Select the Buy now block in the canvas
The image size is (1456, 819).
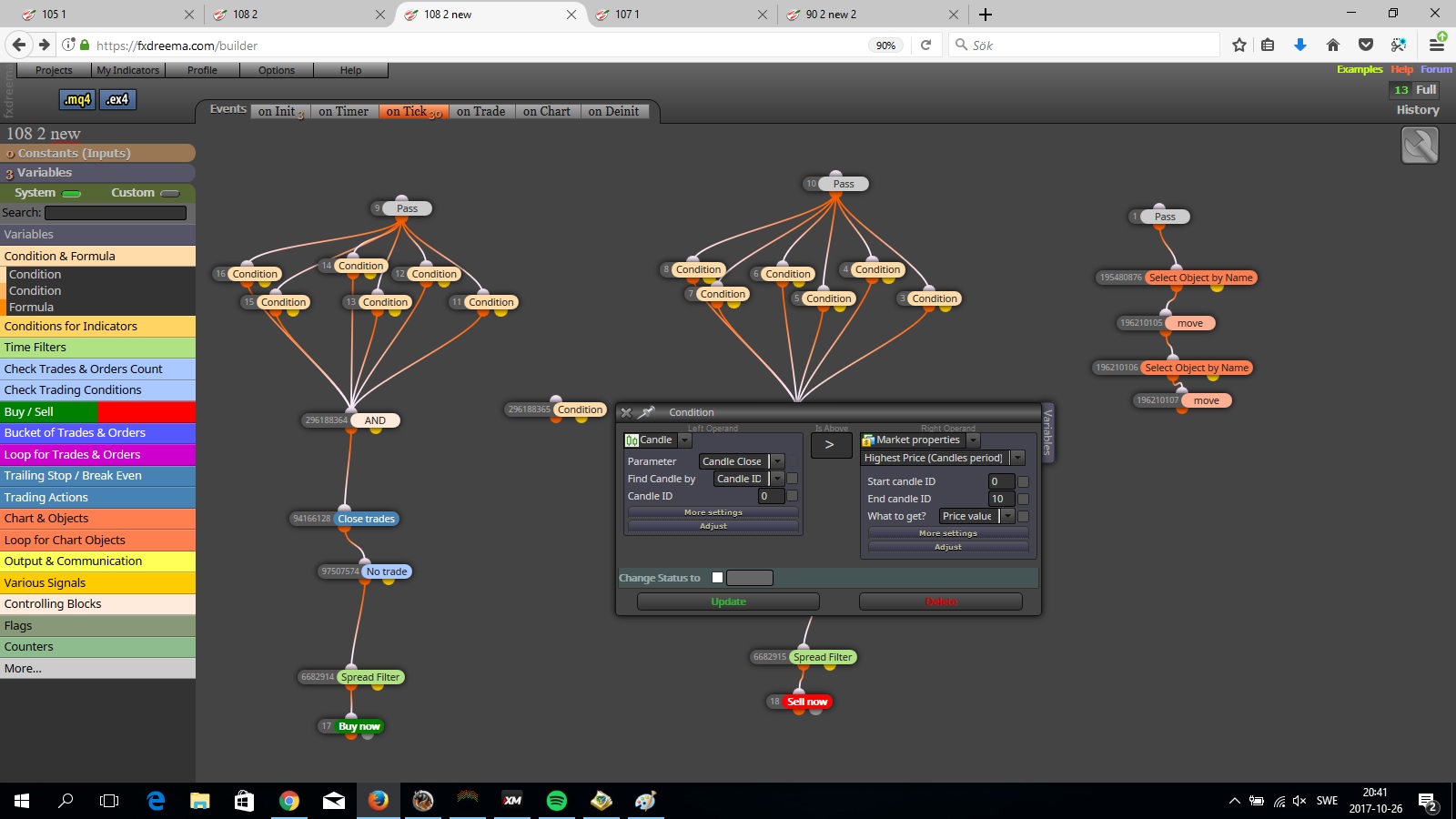[359, 726]
